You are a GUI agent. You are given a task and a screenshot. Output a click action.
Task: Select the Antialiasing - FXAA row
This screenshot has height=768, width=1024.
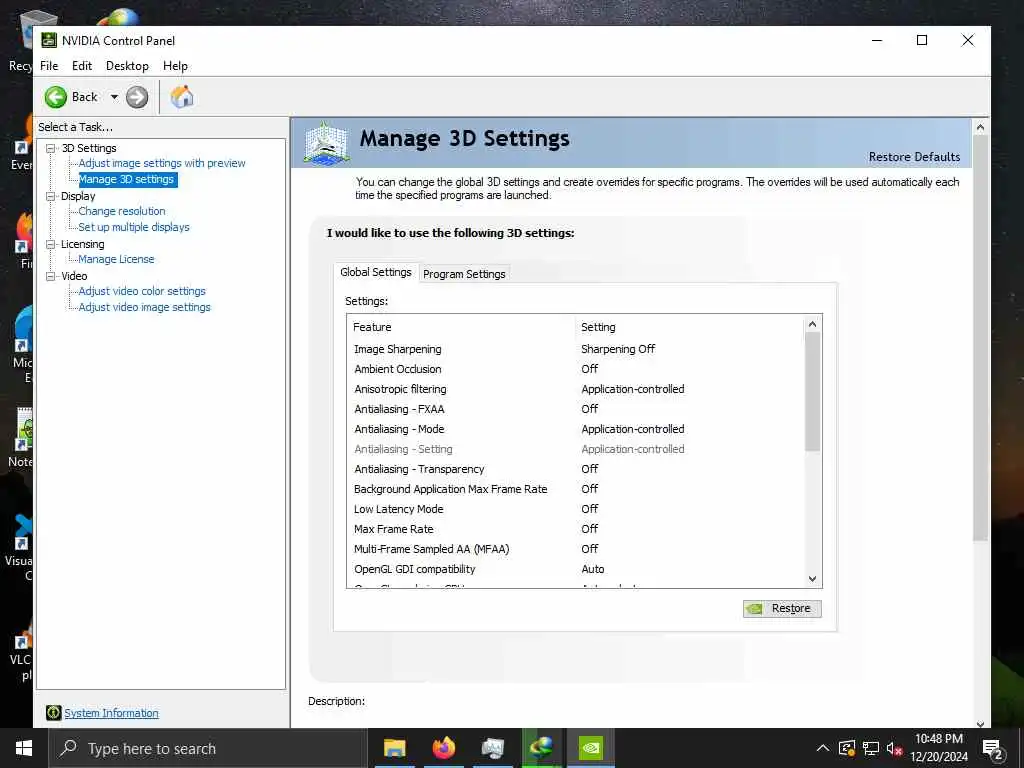(577, 409)
